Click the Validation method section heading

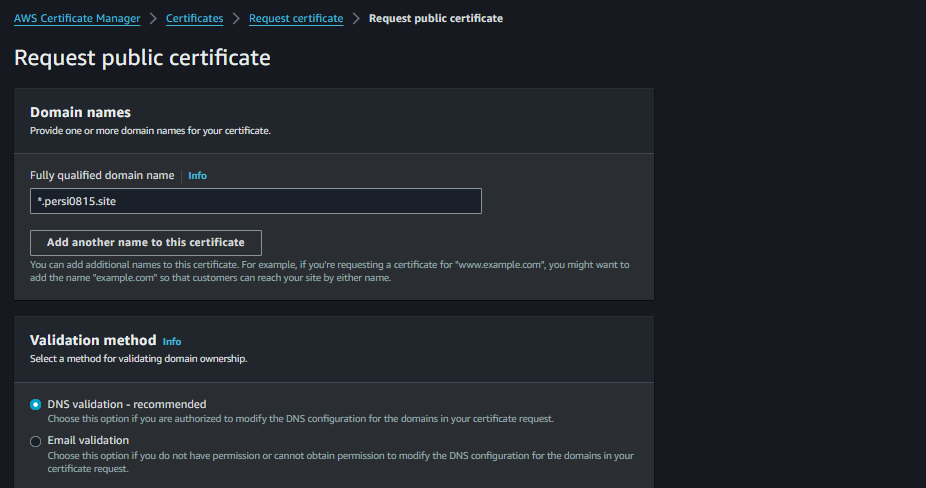click(x=93, y=340)
